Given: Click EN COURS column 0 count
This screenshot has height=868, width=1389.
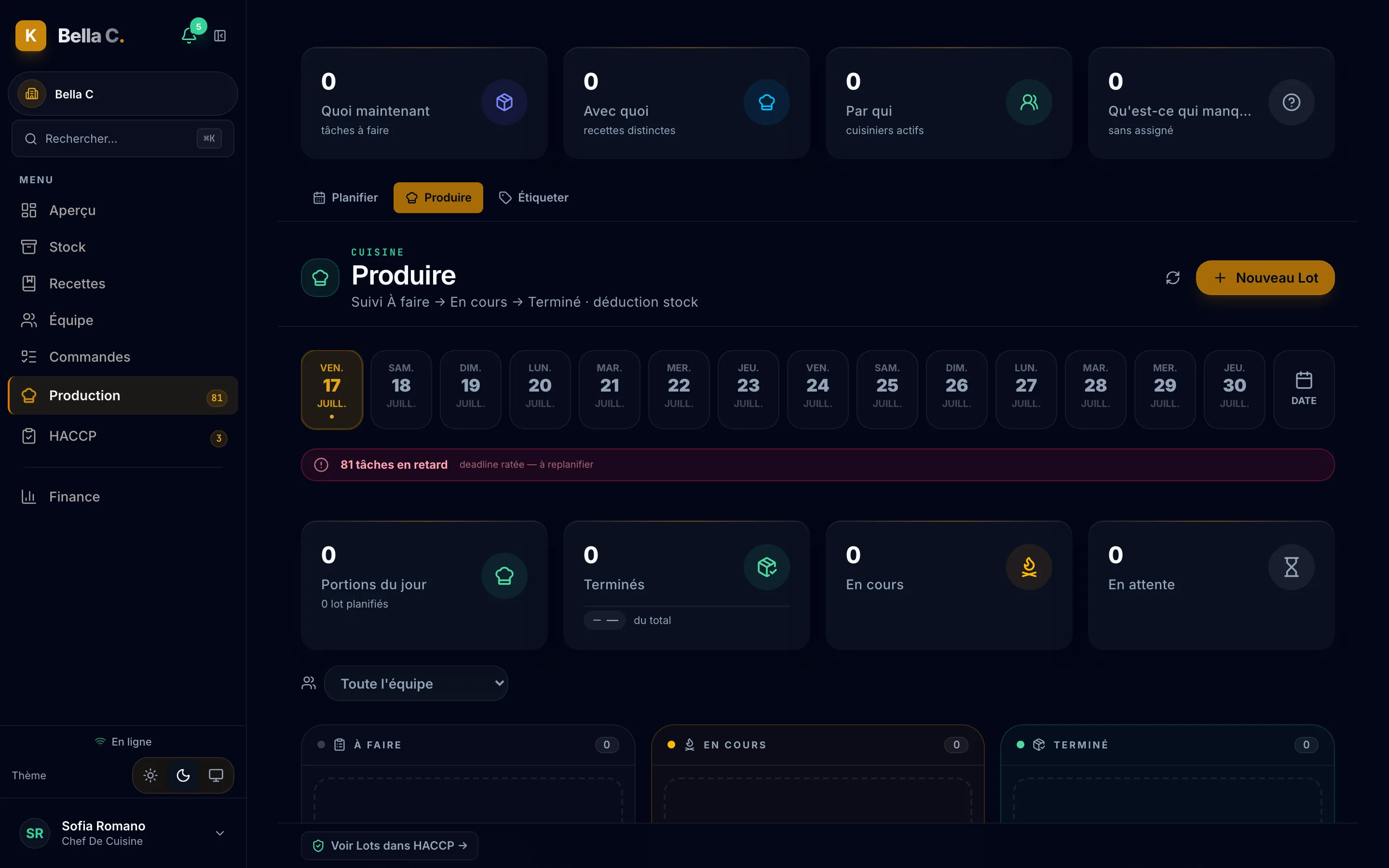Looking at the screenshot, I should (956, 745).
